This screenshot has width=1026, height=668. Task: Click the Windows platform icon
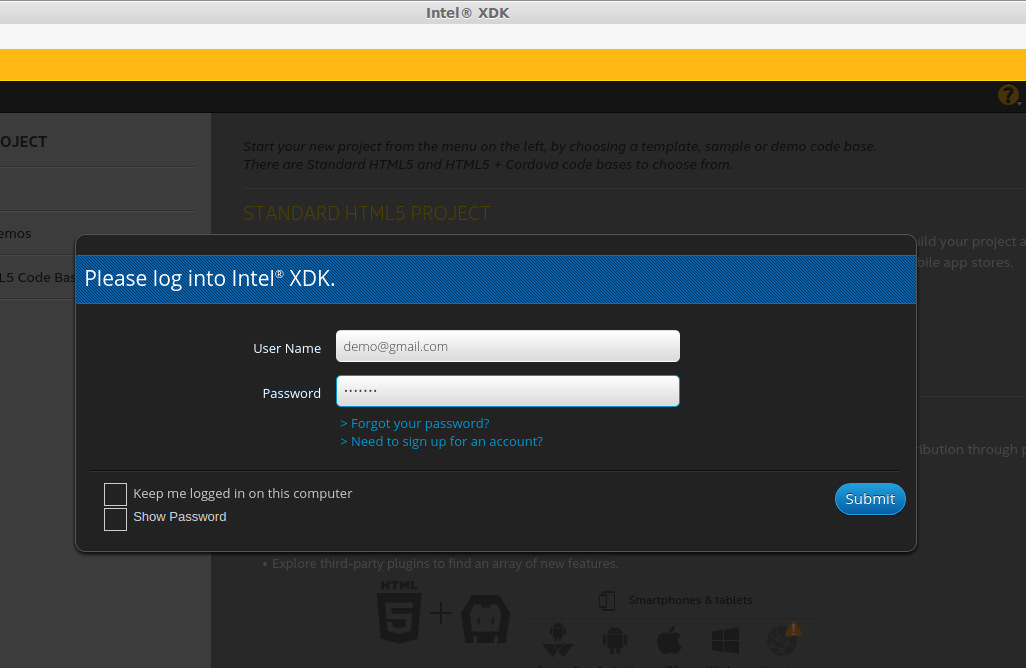point(725,641)
